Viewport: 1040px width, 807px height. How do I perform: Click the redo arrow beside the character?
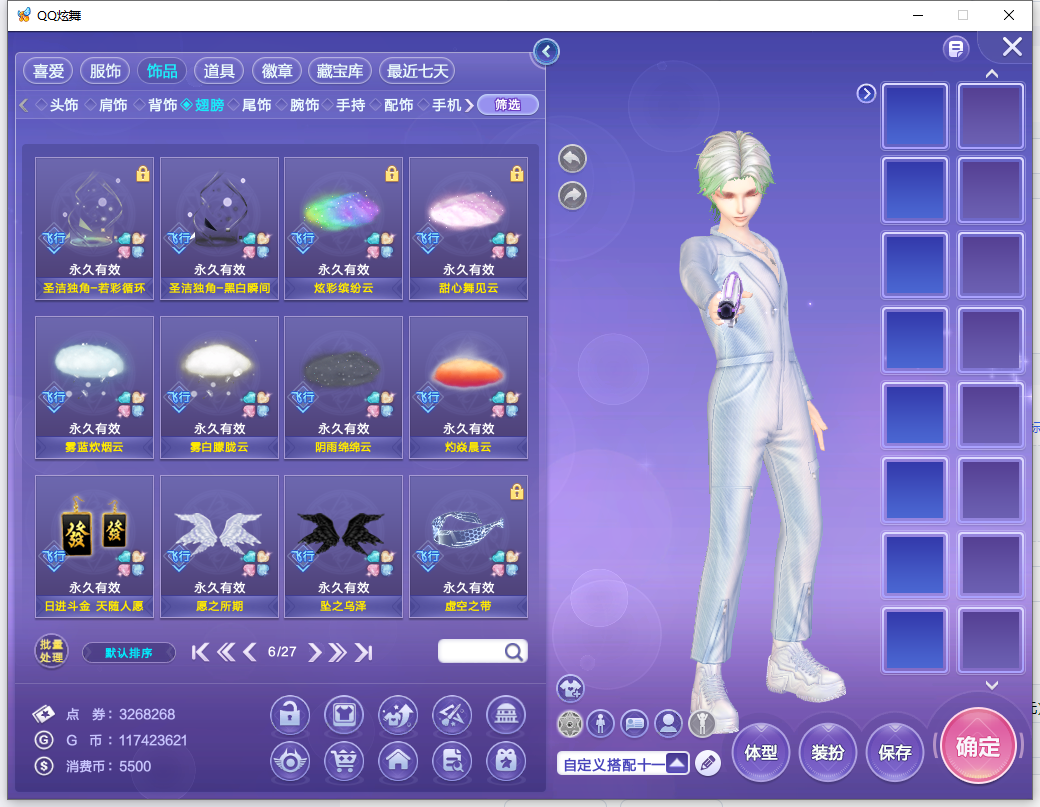tap(572, 196)
